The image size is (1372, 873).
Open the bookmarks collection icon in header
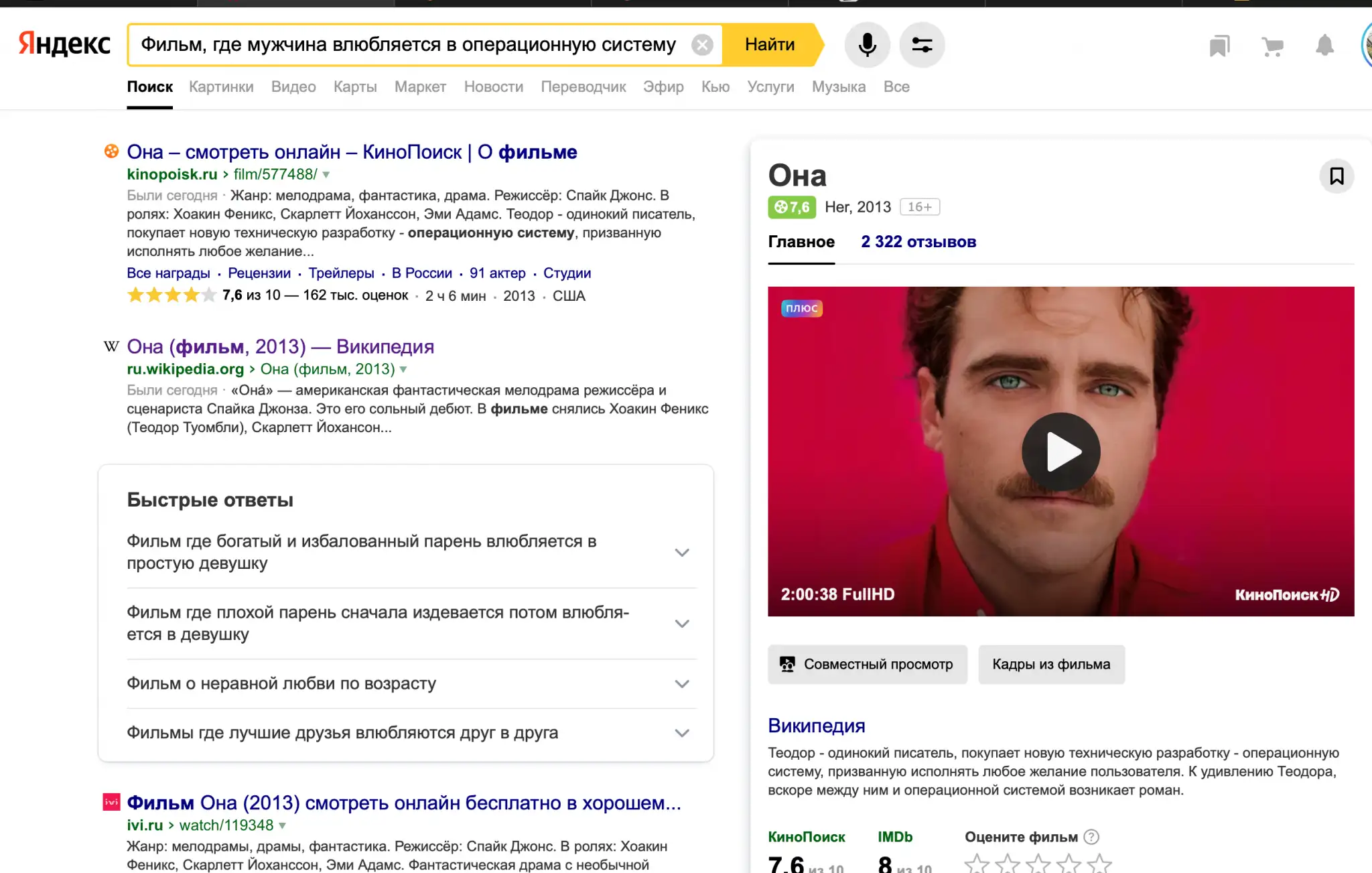tap(1219, 46)
